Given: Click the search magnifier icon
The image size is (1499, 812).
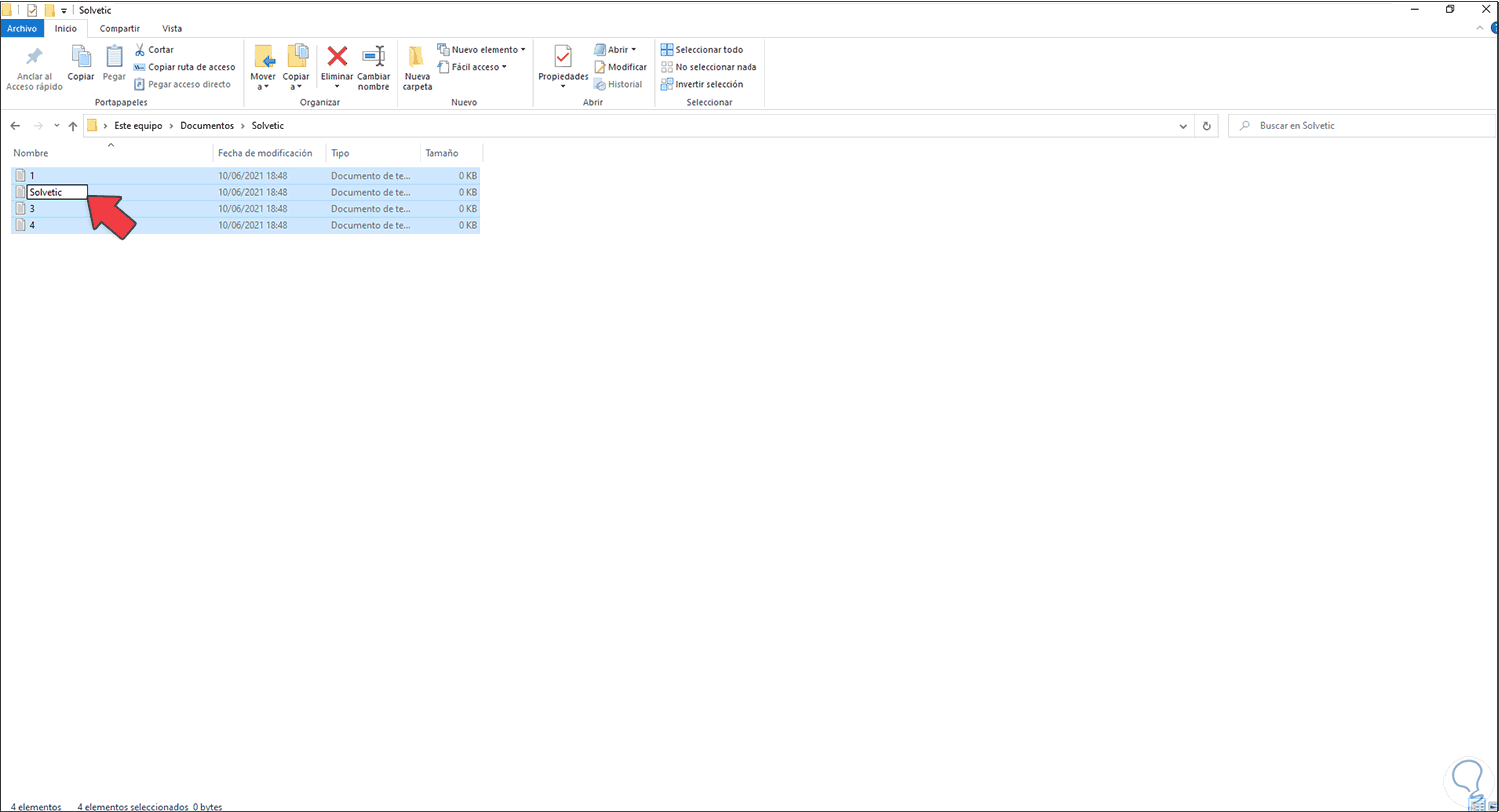Looking at the screenshot, I should point(1245,126).
